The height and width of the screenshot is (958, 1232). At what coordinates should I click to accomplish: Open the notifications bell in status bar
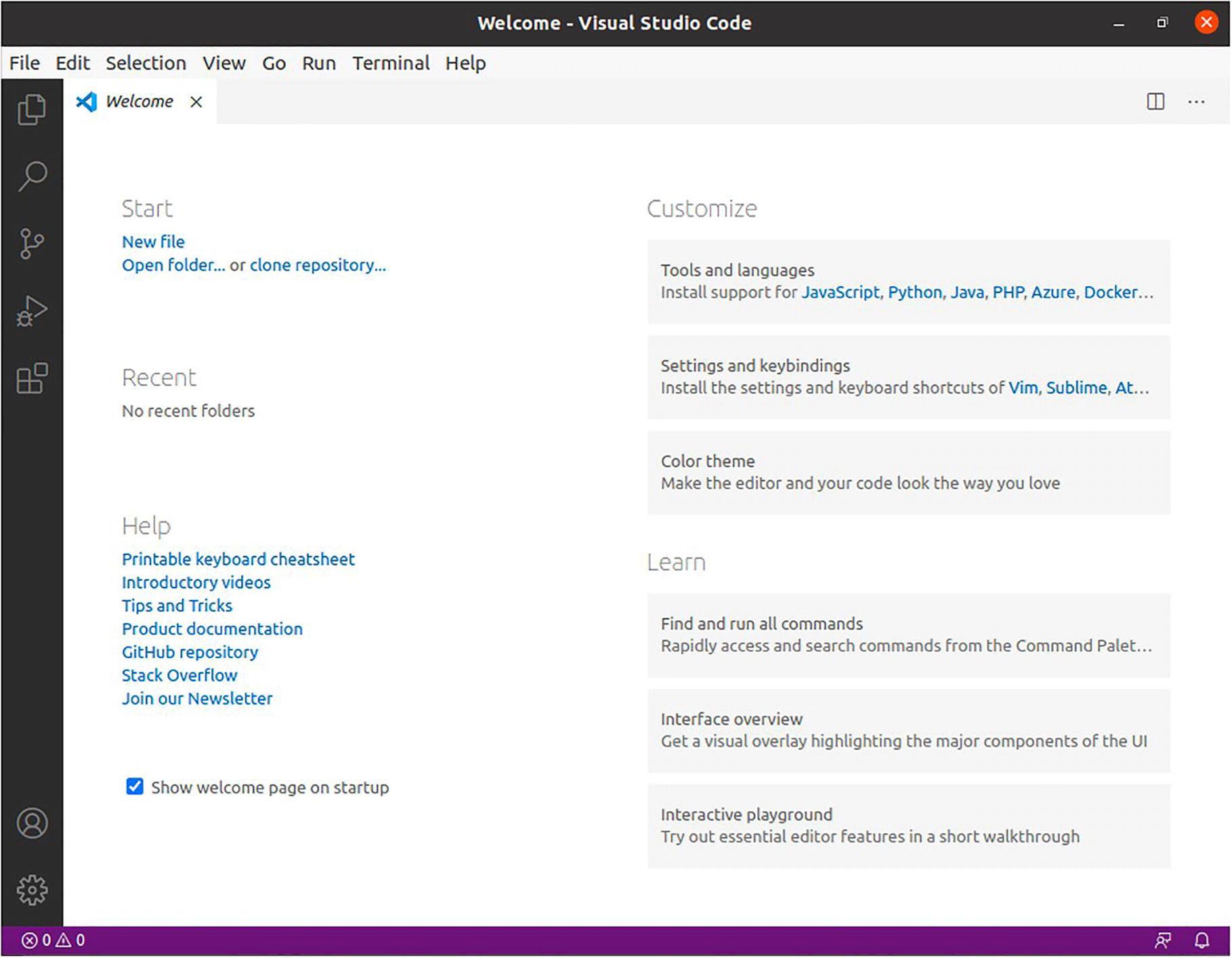[x=1202, y=940]
